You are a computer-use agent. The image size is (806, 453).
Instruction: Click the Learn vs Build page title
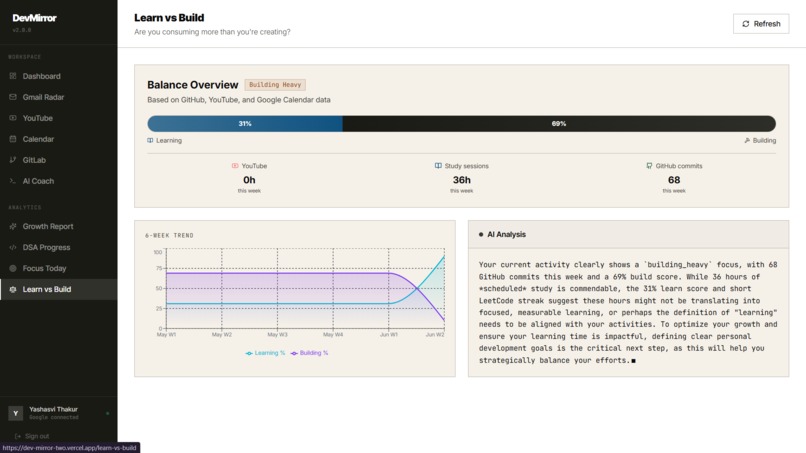point(169,18)
